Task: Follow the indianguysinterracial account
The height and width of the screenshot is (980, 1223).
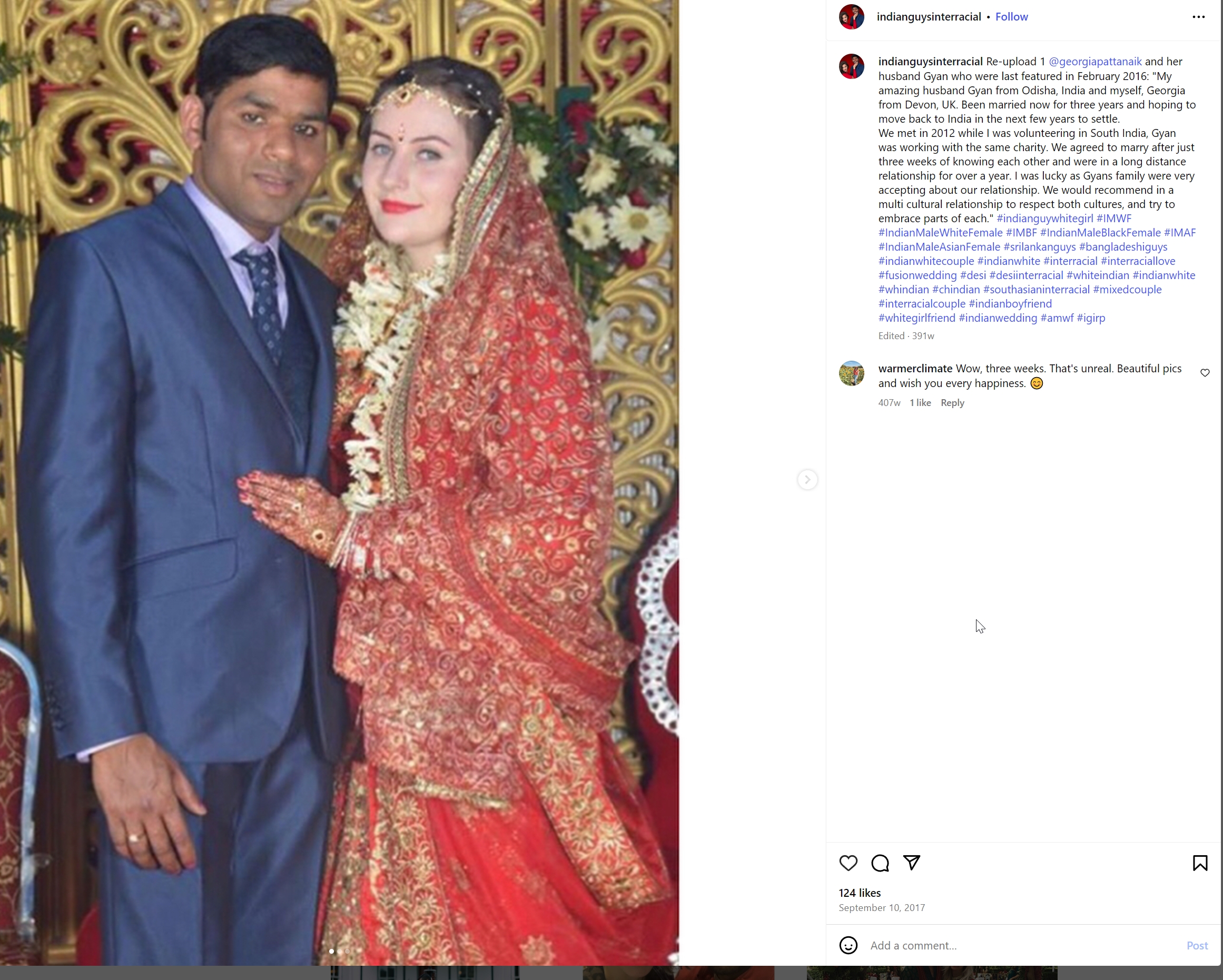Action: 1011,17
